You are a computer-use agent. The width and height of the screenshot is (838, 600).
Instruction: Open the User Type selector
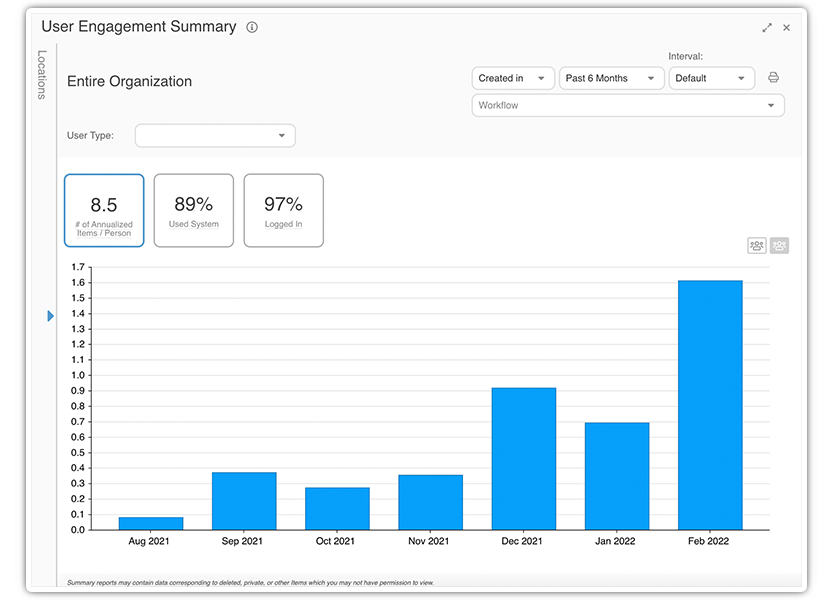(x=214, y=135)
